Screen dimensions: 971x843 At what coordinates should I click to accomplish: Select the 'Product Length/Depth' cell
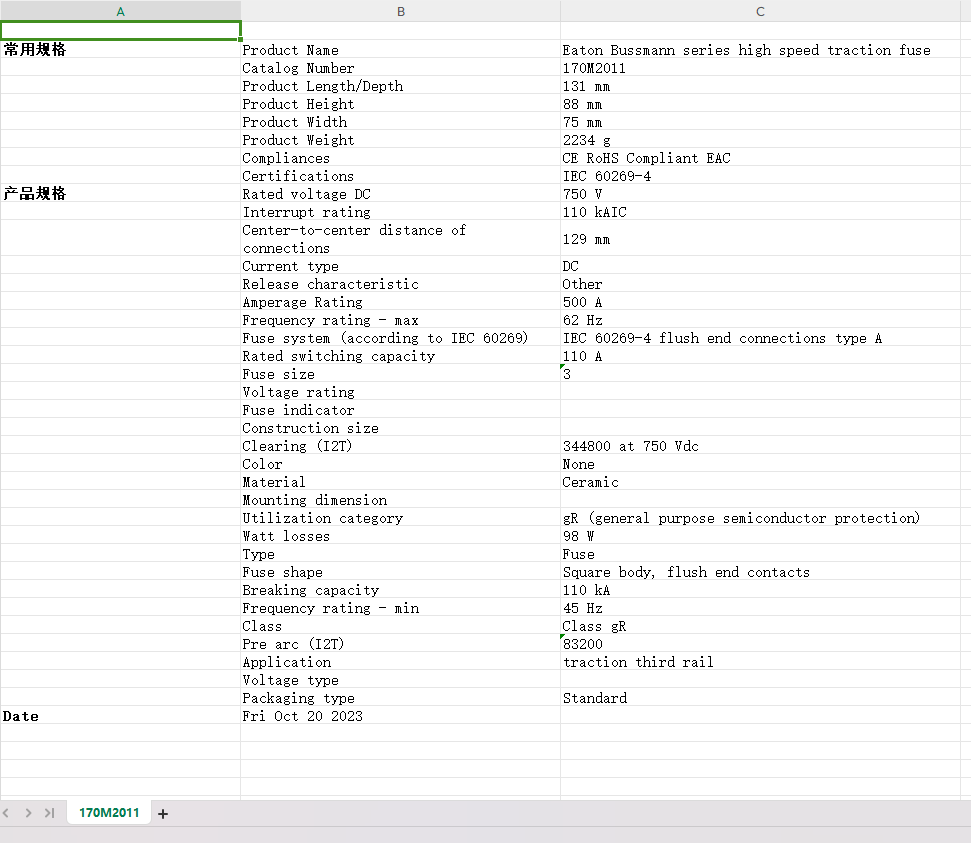(401, 85)
